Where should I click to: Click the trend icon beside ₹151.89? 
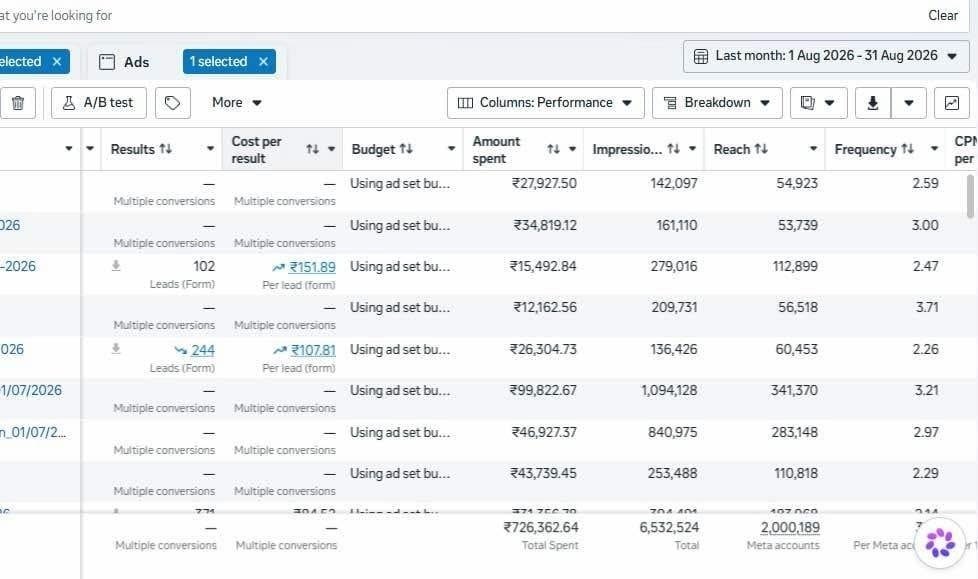(278, 268)
